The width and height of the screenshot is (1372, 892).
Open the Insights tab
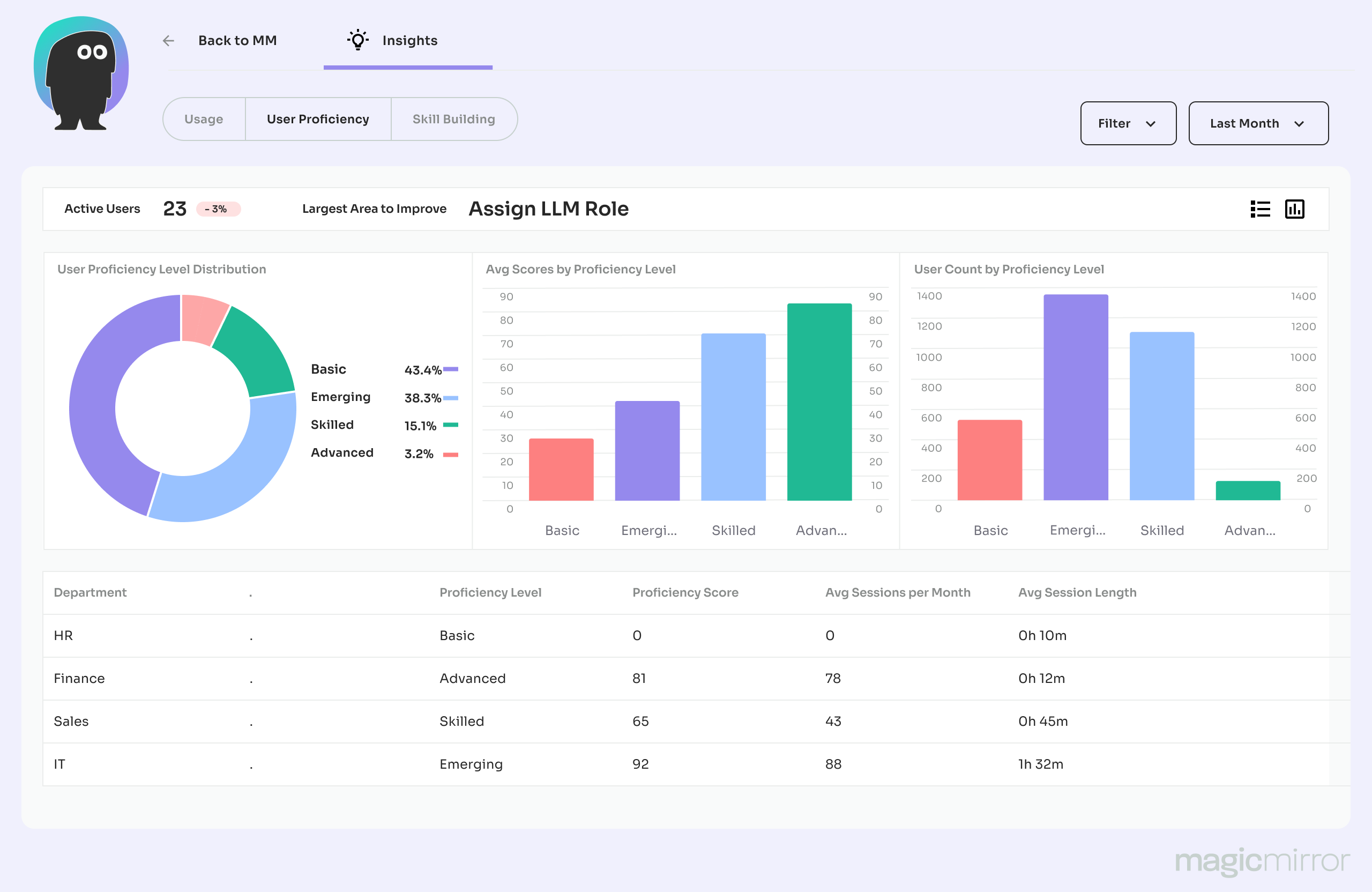tap(409, 40)
